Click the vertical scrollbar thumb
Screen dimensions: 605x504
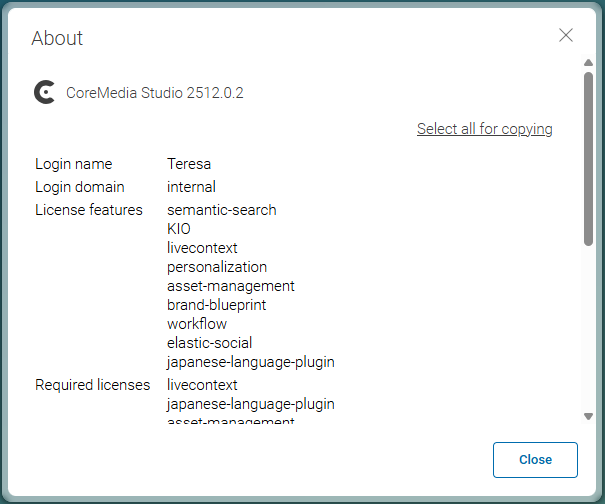point(588,158)
